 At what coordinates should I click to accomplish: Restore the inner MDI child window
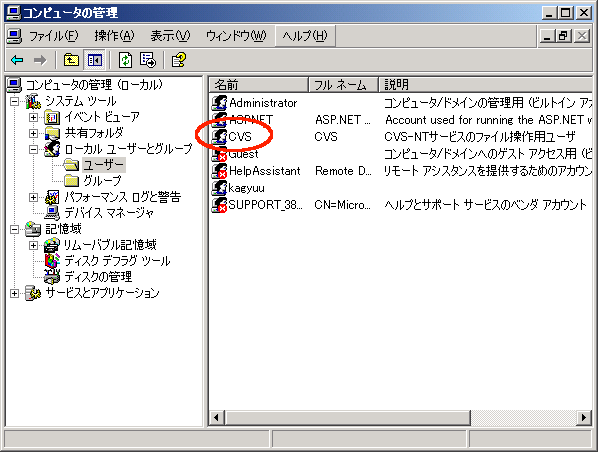point(564,36)
